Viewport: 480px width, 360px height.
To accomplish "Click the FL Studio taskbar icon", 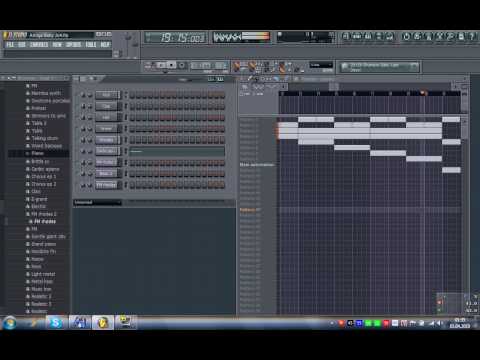I will [x=102, y=323].
